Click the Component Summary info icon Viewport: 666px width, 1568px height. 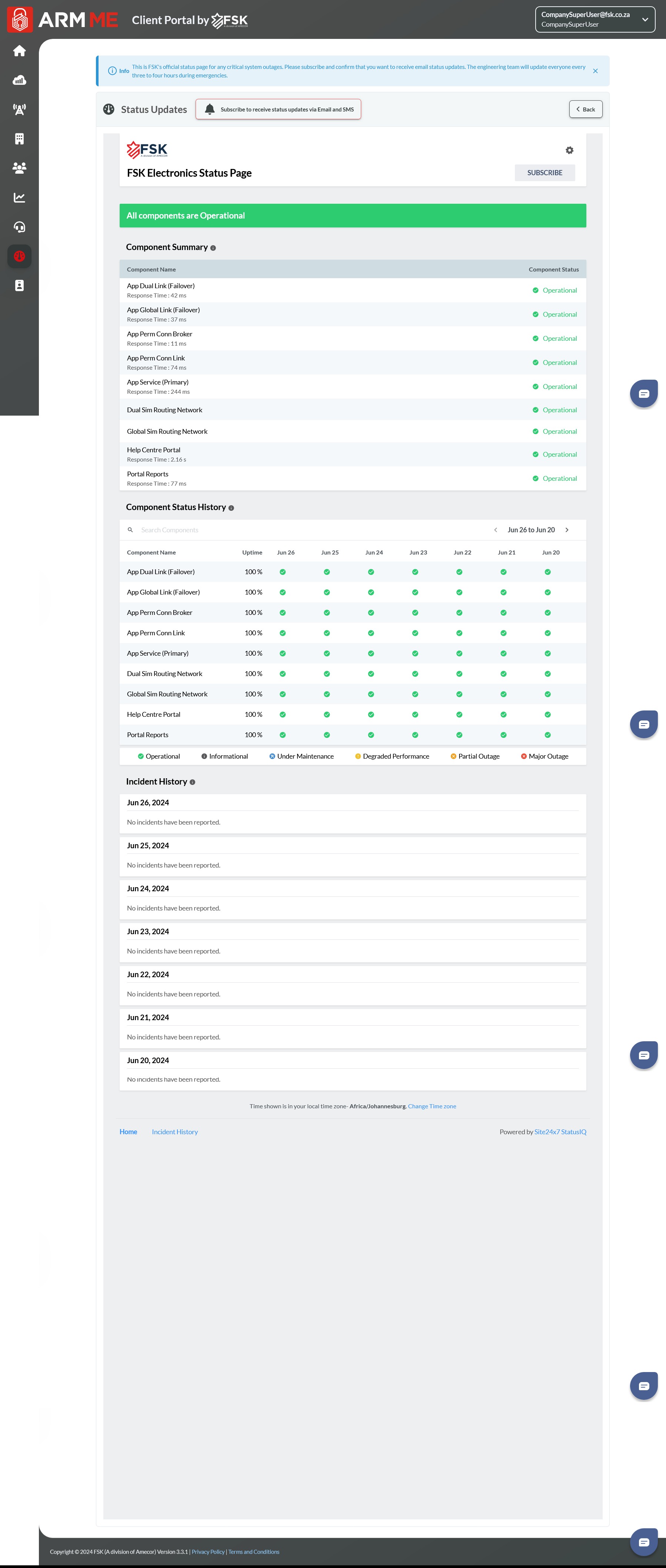click(213, 248)
